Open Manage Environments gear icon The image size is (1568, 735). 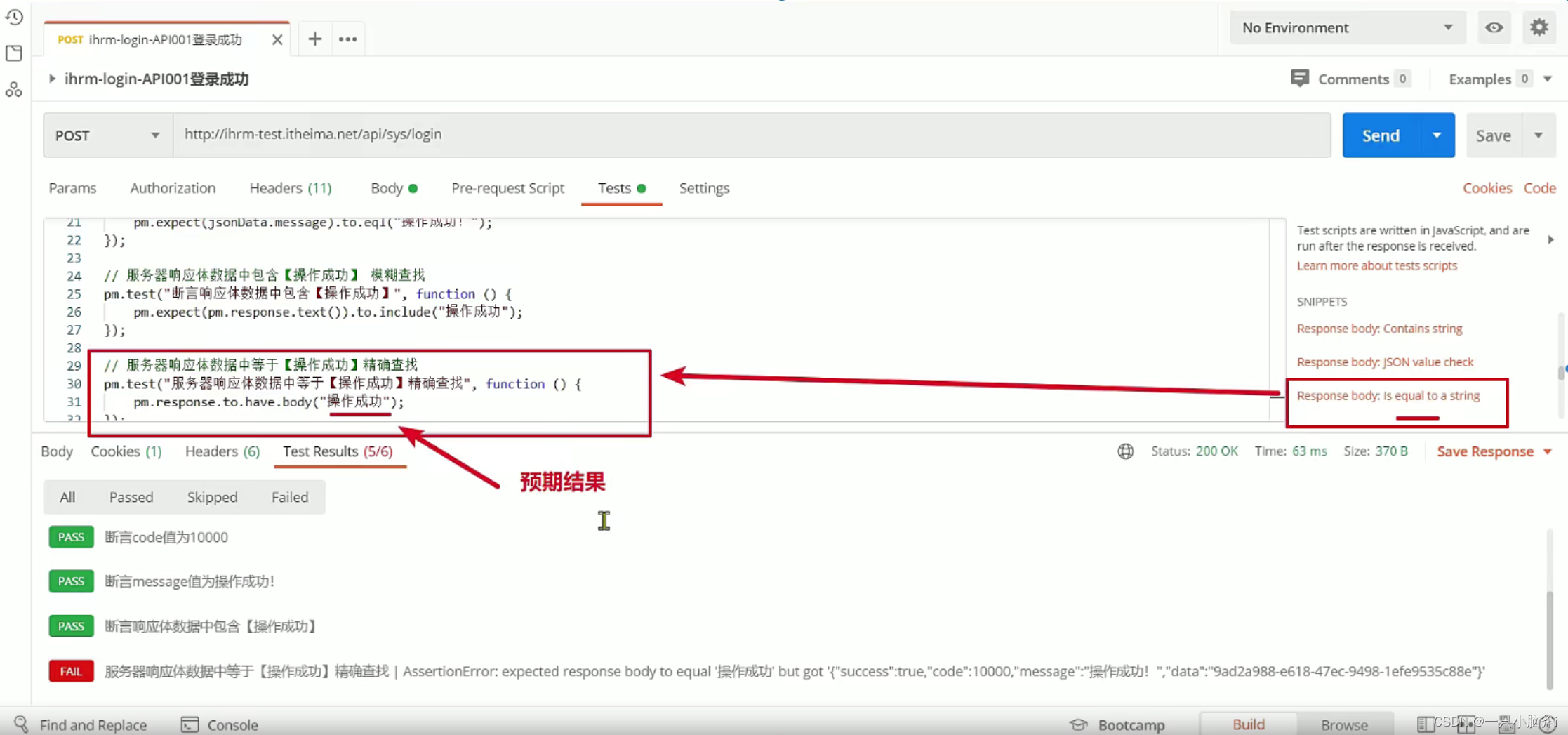click(x=1539, y=27)
